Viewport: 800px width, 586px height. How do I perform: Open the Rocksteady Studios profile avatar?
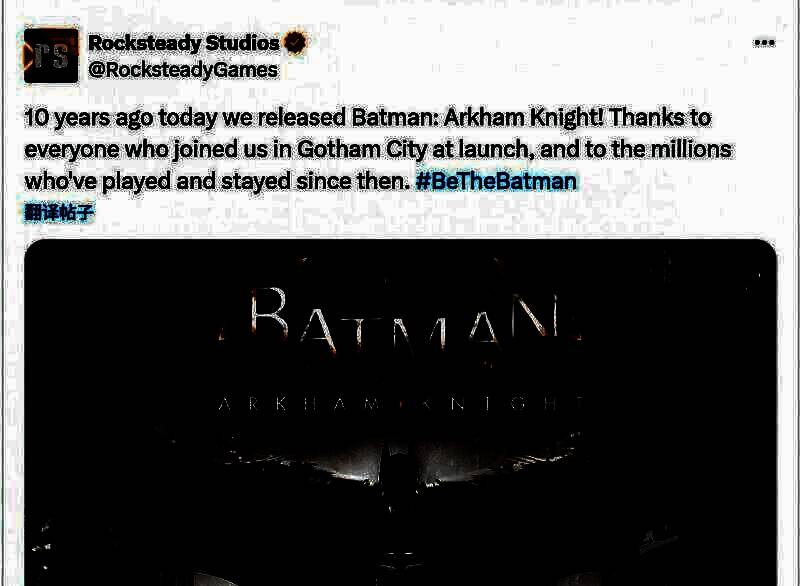(x=51, y=56)
